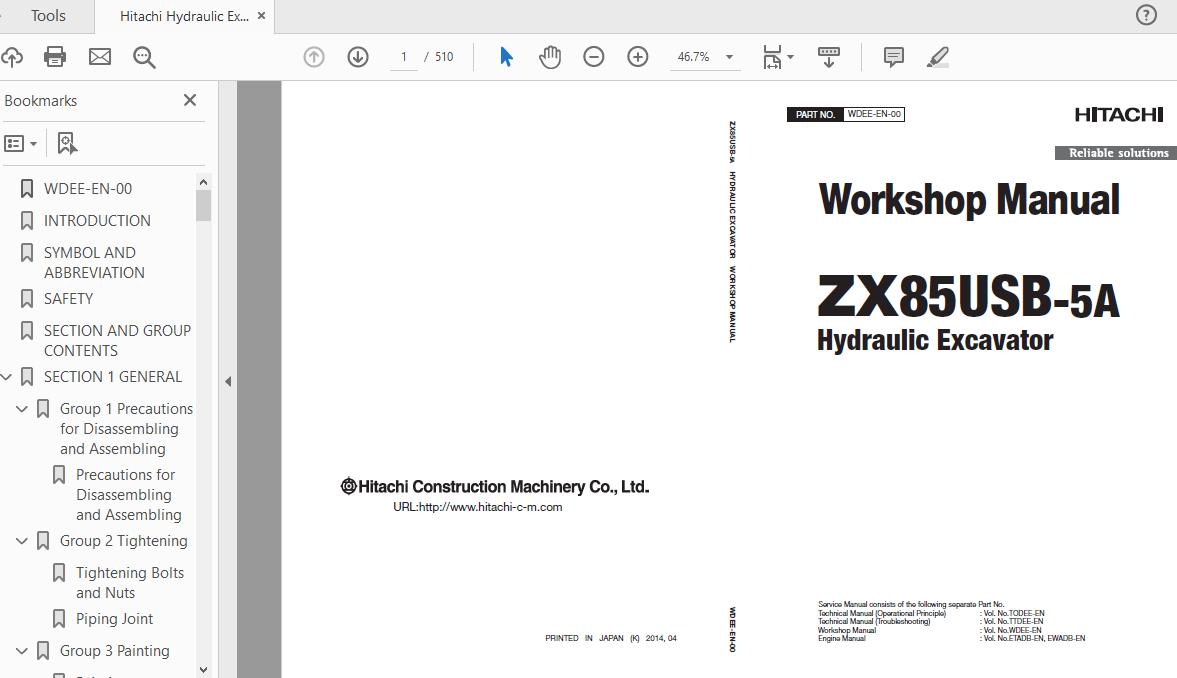Activate the Hand pan tool
1177x678 pixels.
550,57
